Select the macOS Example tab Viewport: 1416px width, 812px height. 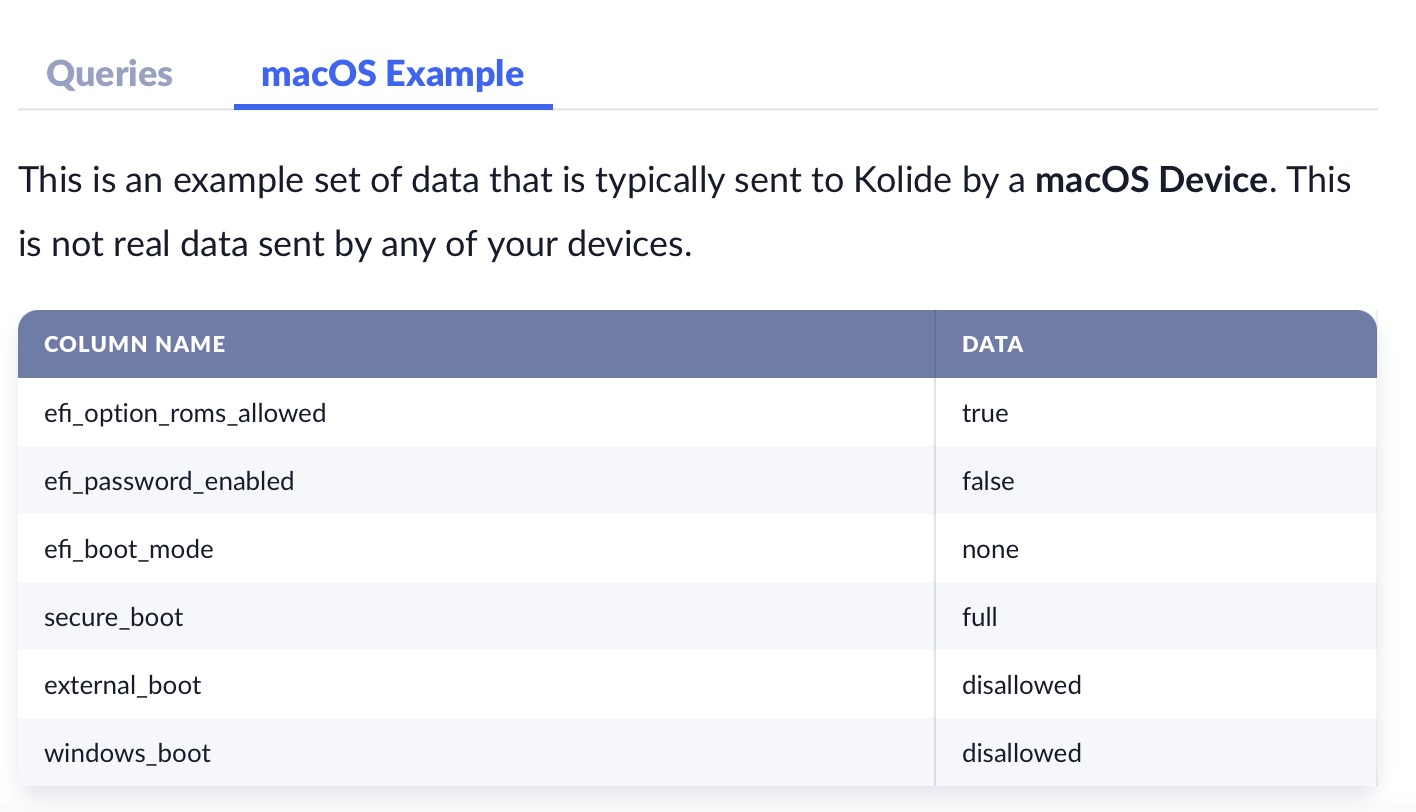[x=392, y=74]
